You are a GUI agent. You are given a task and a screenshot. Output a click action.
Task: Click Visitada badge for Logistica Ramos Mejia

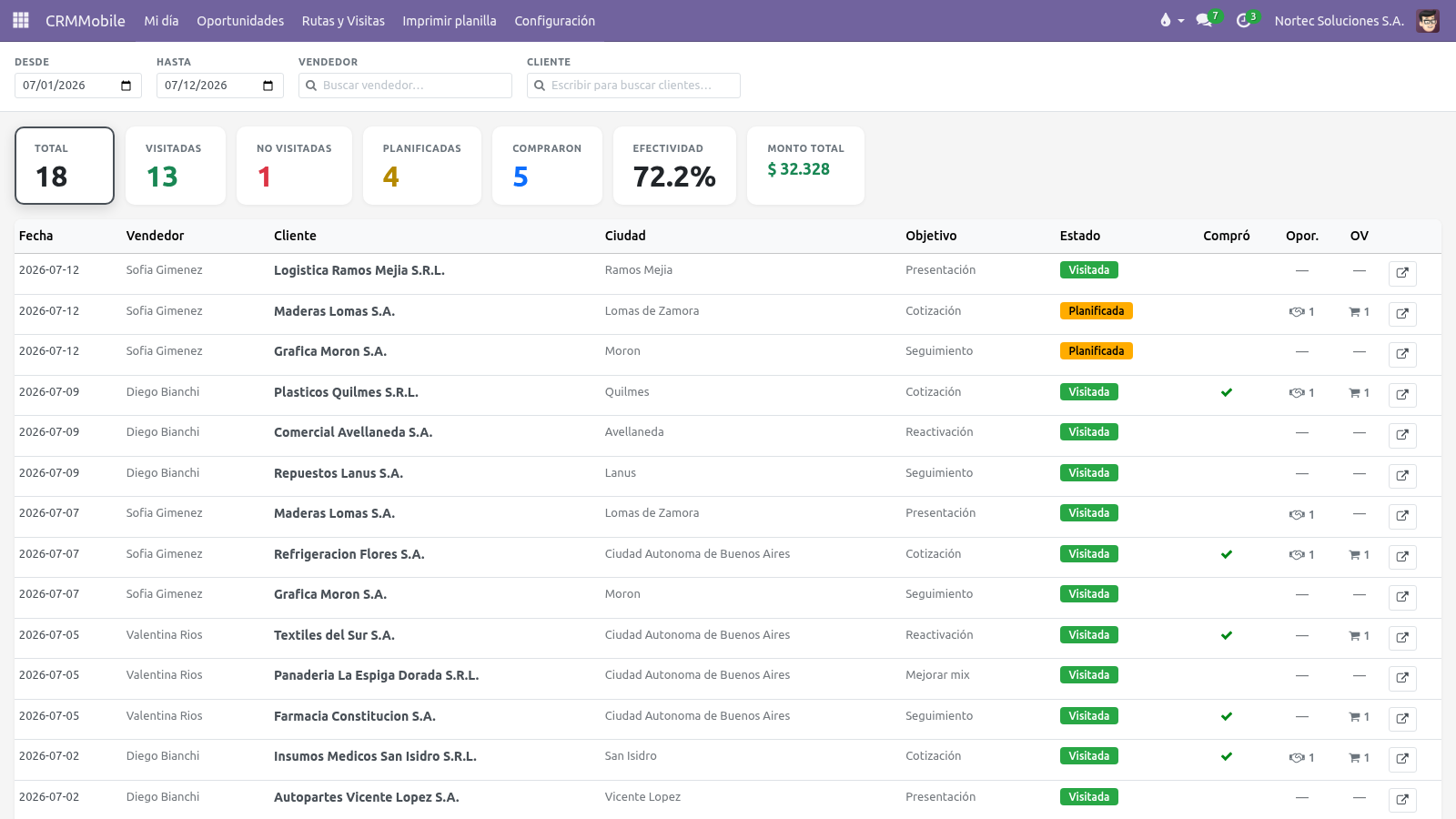(x=1089, y=270)
